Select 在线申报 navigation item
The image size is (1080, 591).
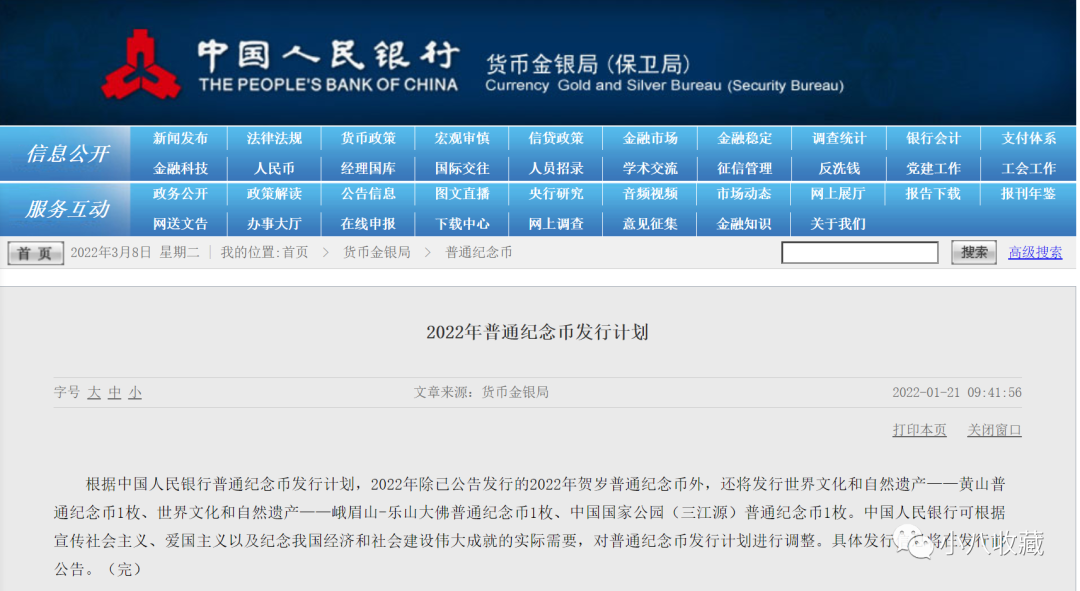(368, 224)
